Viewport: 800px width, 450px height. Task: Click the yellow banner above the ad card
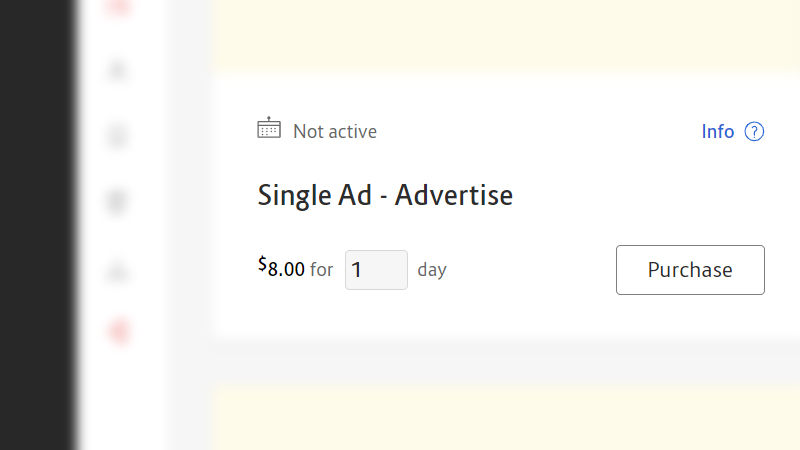click(500, 35)
